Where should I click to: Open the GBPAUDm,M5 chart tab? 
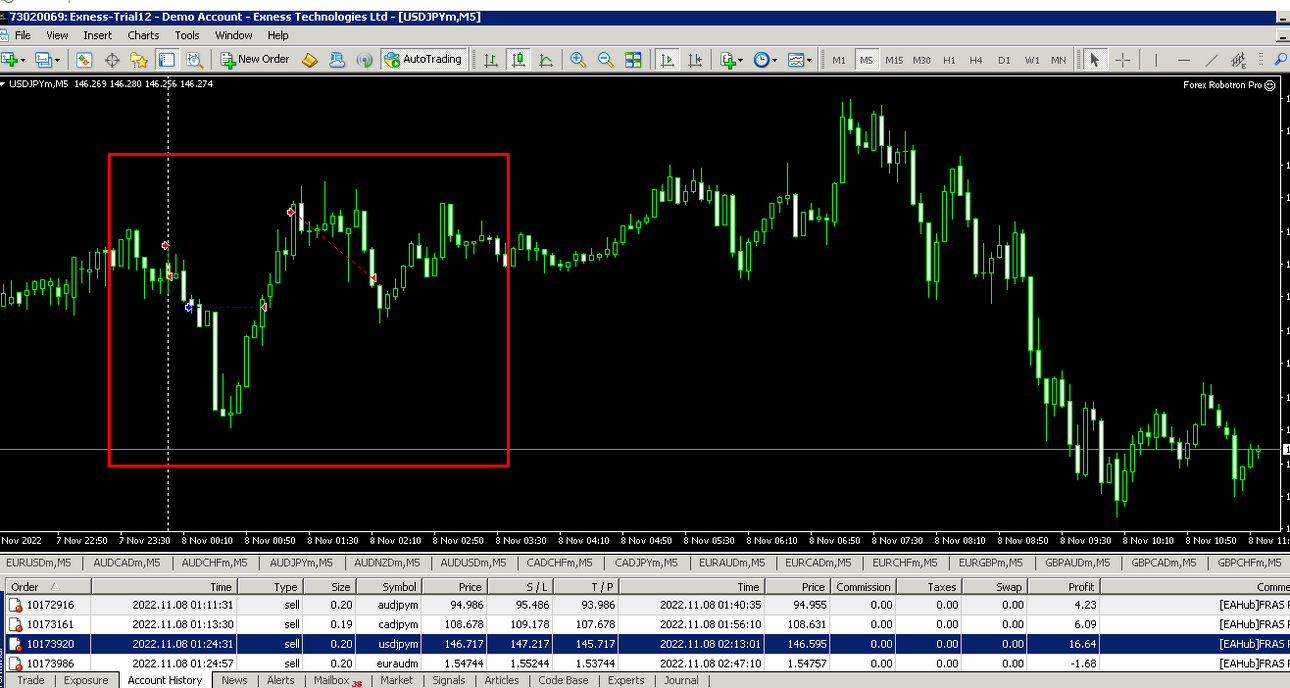tap(1077, 563)
